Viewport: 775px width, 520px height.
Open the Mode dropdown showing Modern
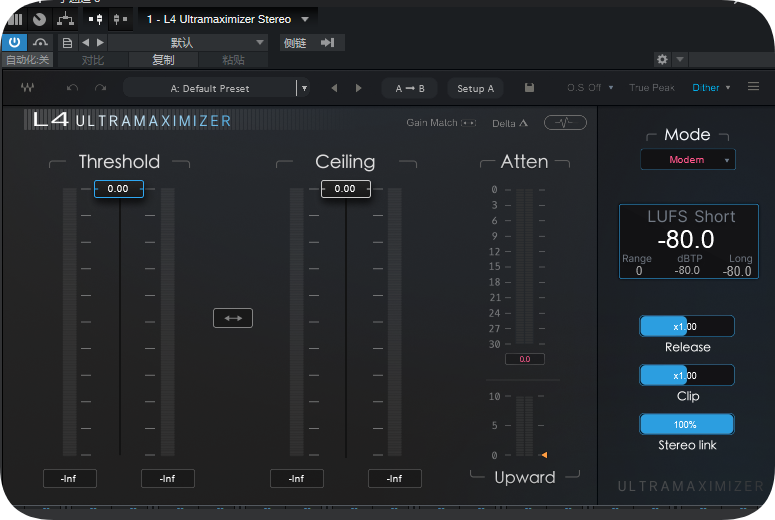[687, 160]
